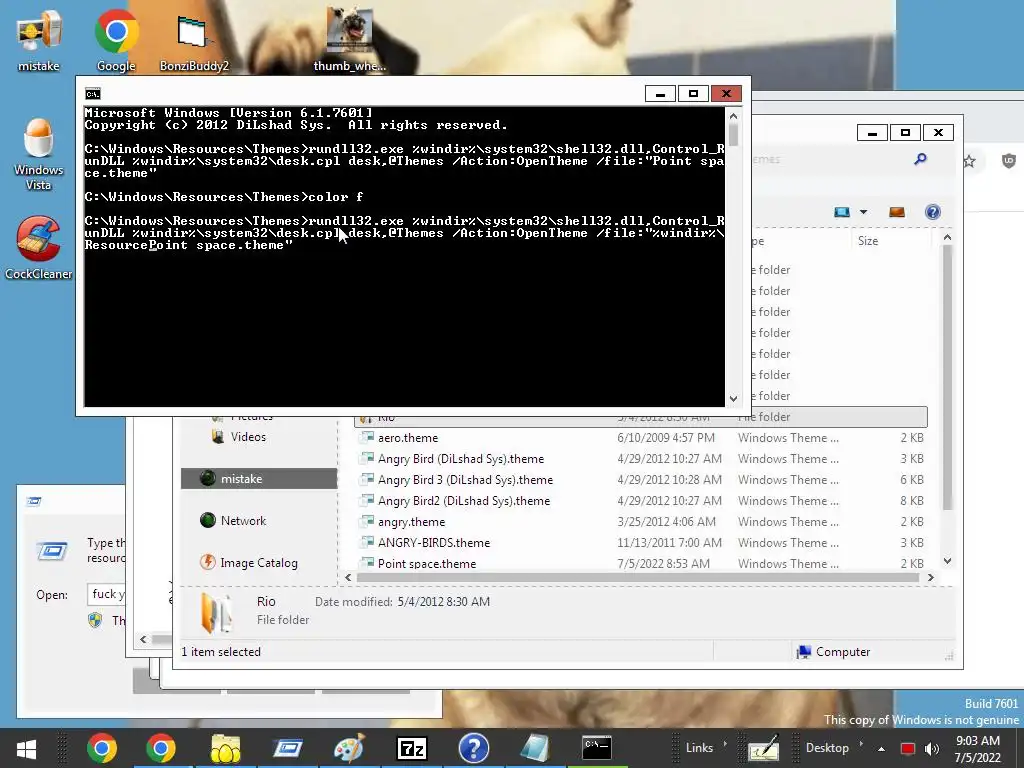This screenshot has height=768, width=1024.
Task: Click the Run dialog Open input field
Action: [106, 594]
